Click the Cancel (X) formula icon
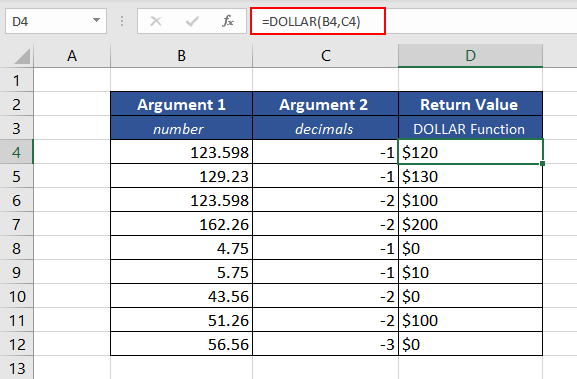Image resolution: width=577 pixels, height=379 pixels. [x=156, y=21]
